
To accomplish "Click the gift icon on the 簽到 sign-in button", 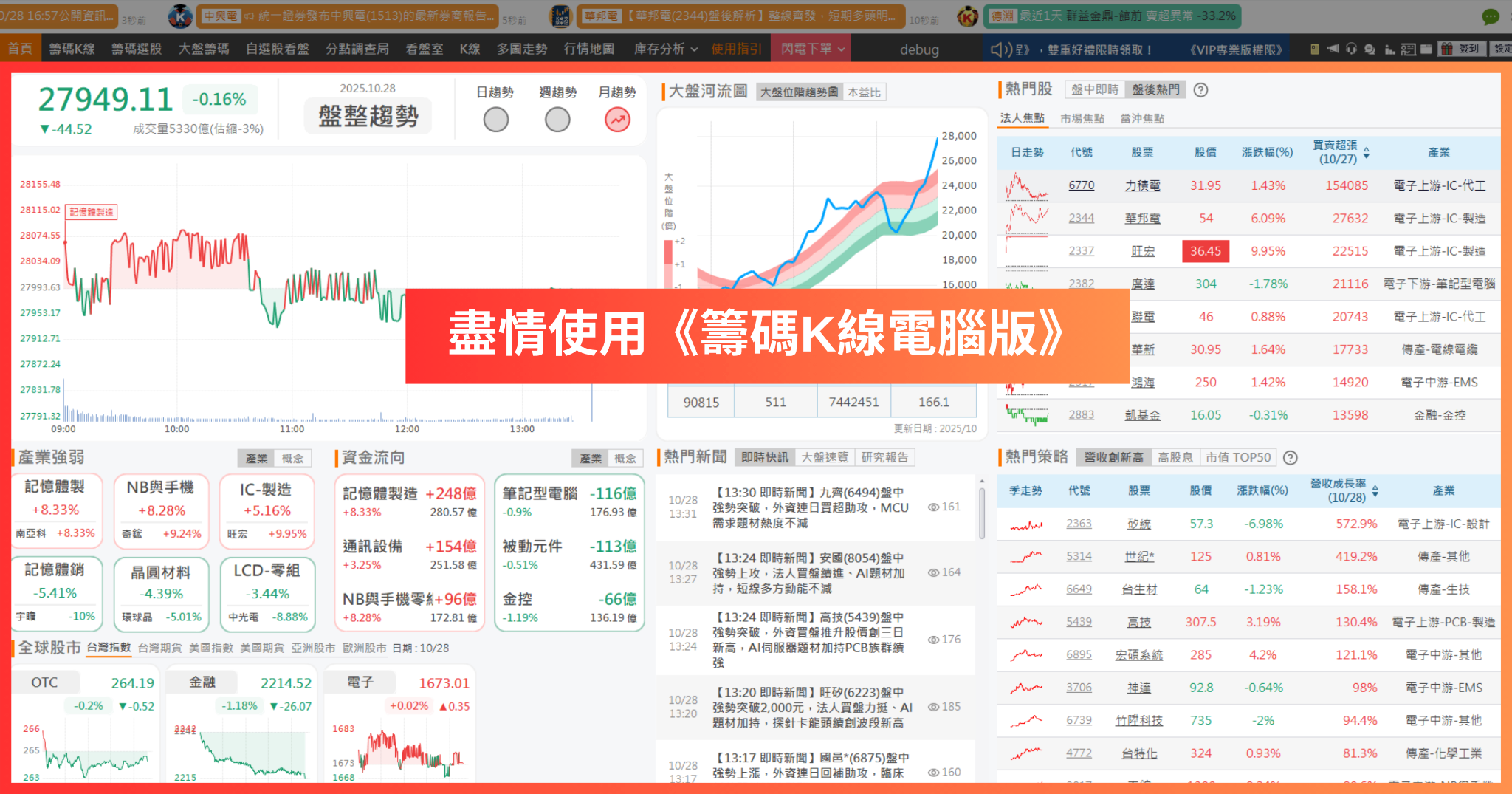I will coord(1447,49).
